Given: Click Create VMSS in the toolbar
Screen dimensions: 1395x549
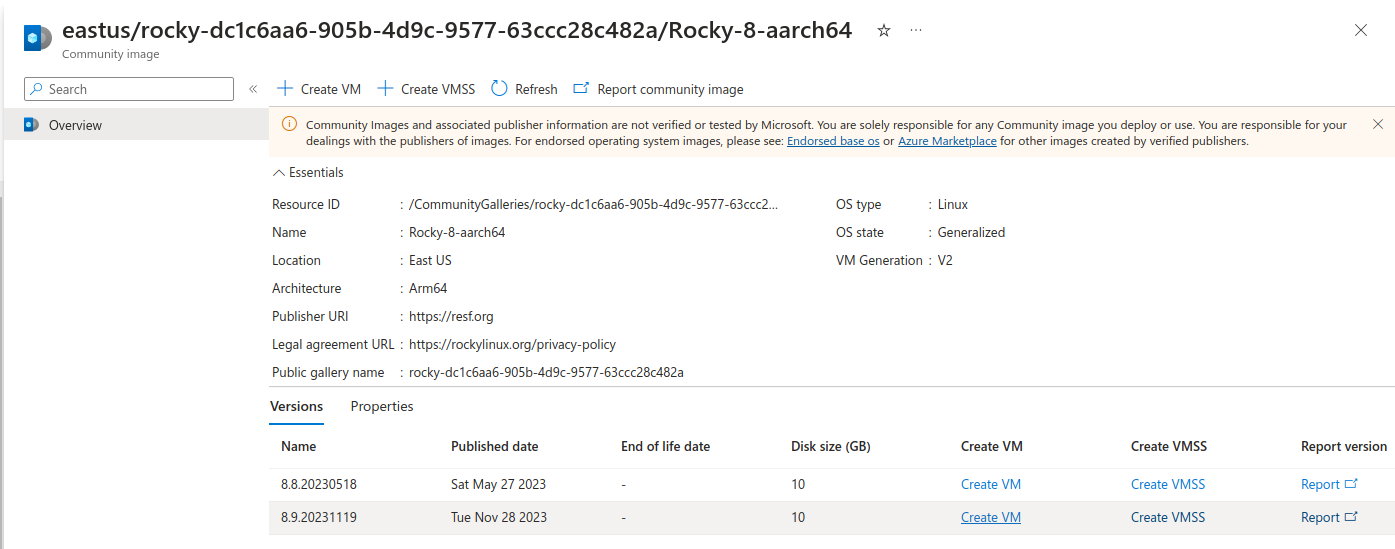Looking at the screenshot, I should pos(427,89).
